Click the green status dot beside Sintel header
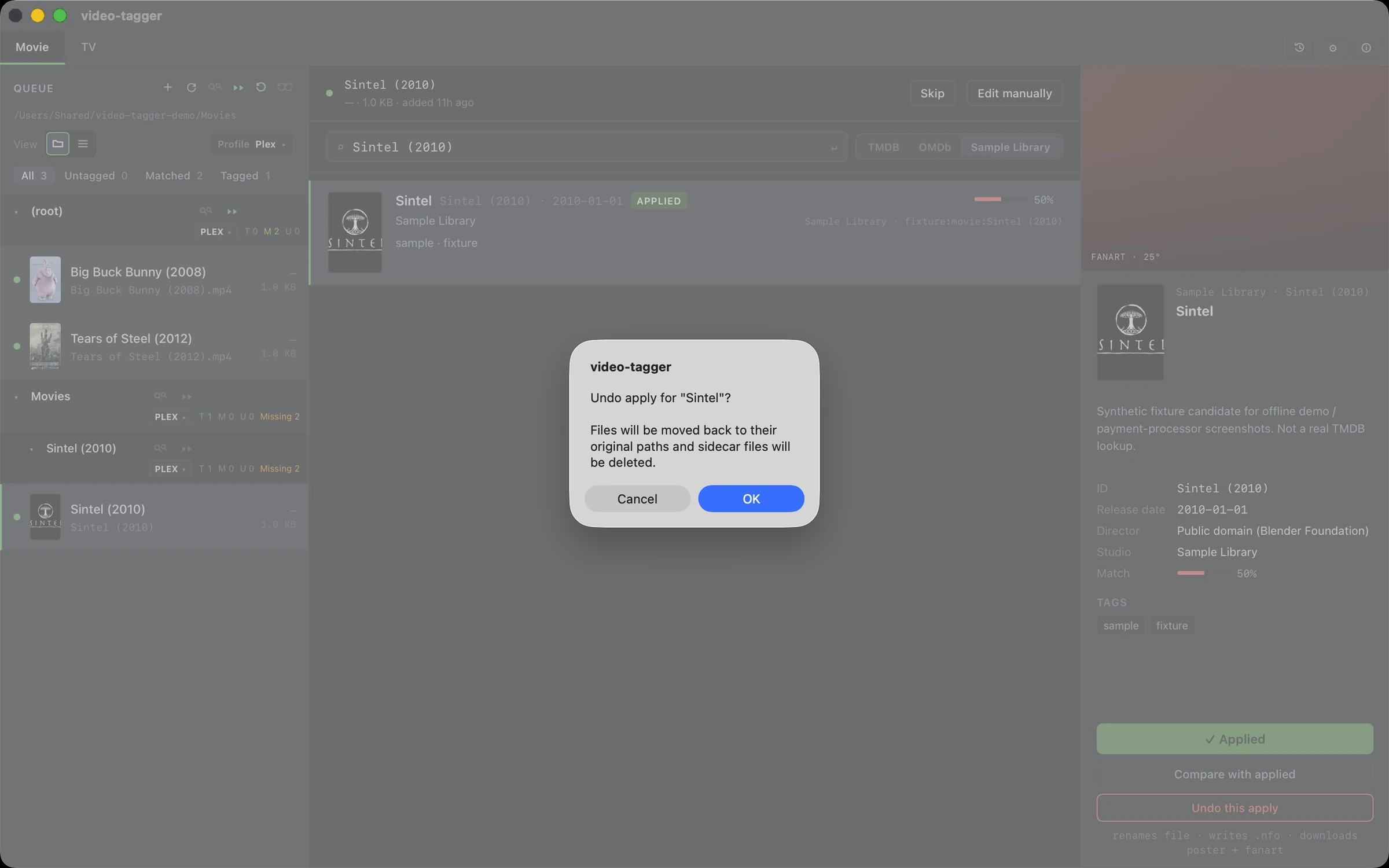 329,93
